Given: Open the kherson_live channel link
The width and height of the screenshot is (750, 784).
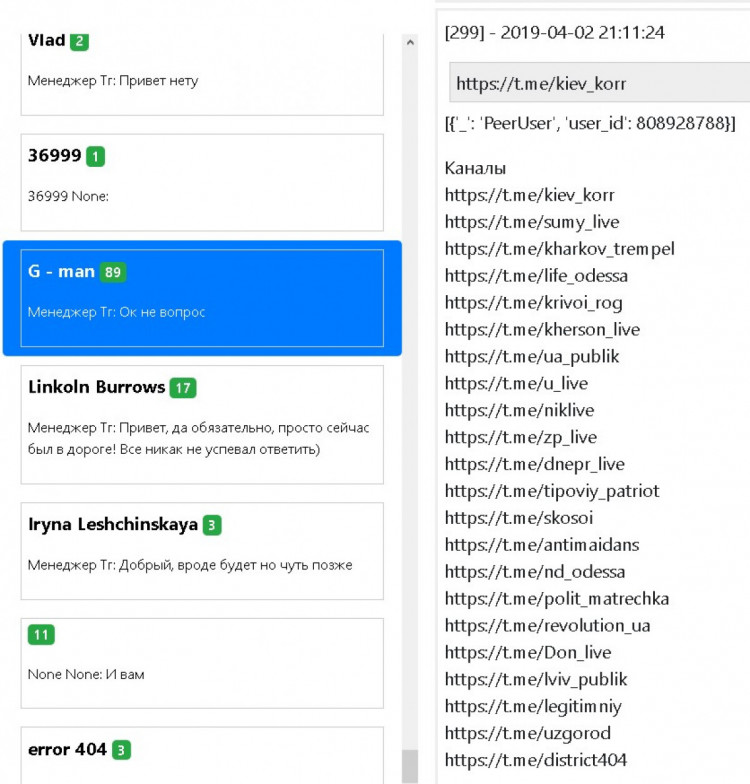Looking at the screenshot, I should click(542, 330).
